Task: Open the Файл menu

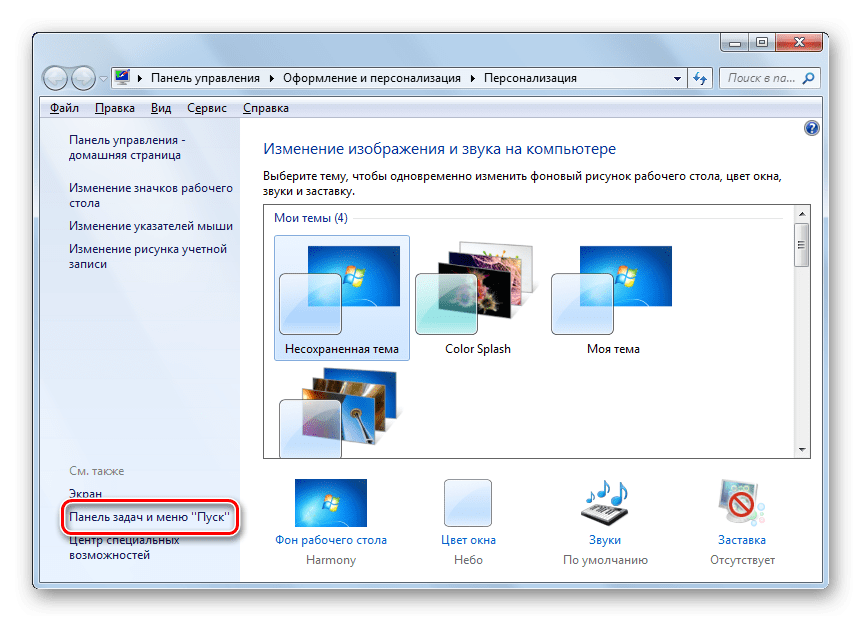Action: 64,108
